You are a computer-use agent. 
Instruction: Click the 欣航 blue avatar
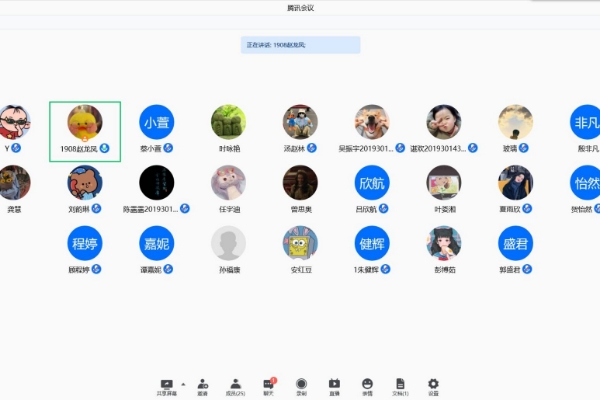click(372, 182)
